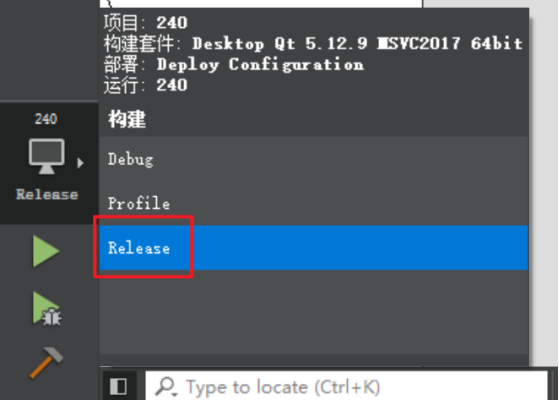This screenshot has width=559, height=400.
Task: Click the 构建 section header
Action: (x=127, y=119)
